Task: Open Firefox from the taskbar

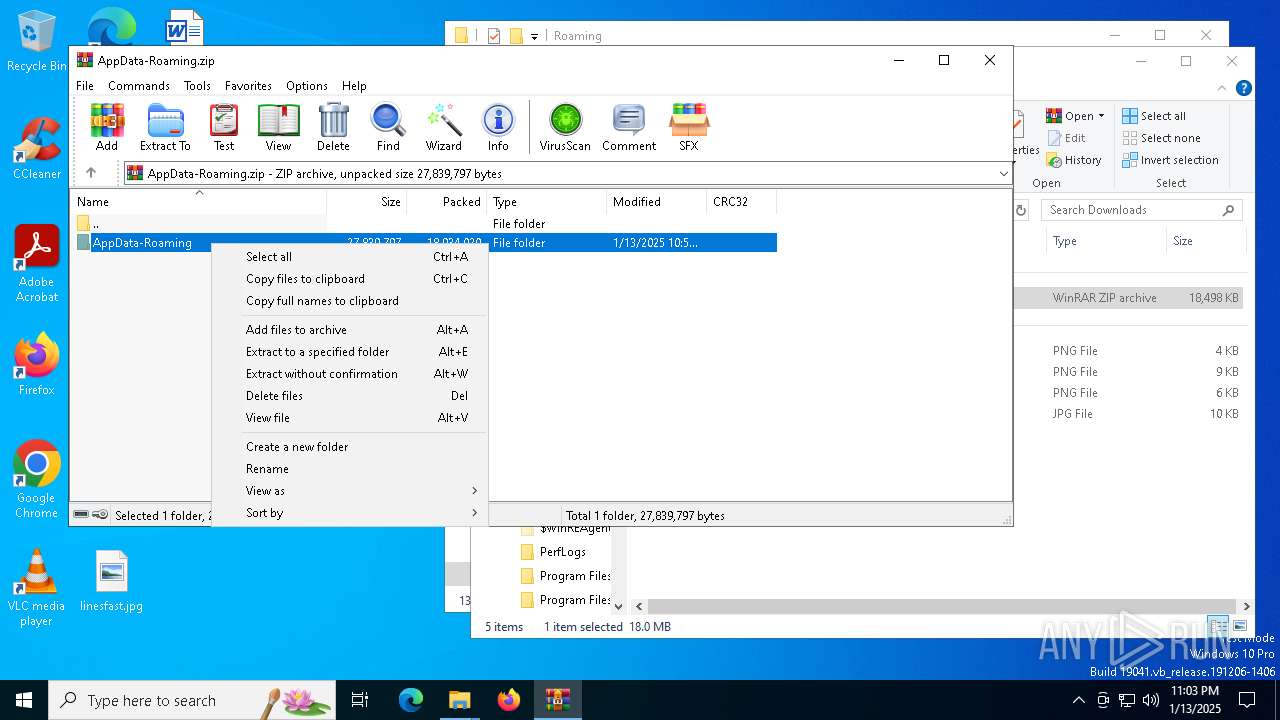Action: 509,700
